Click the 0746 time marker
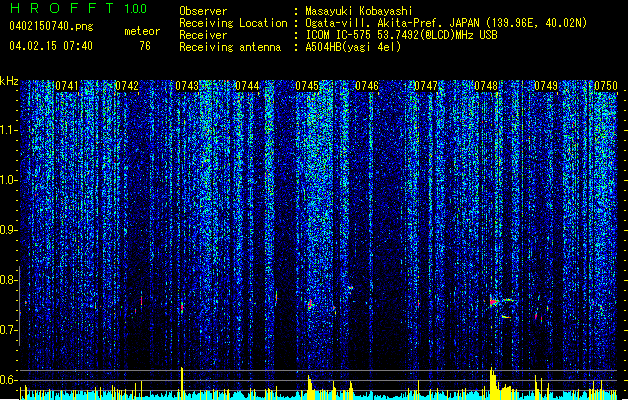Viewport: 629px width, 400px height. 367,86
